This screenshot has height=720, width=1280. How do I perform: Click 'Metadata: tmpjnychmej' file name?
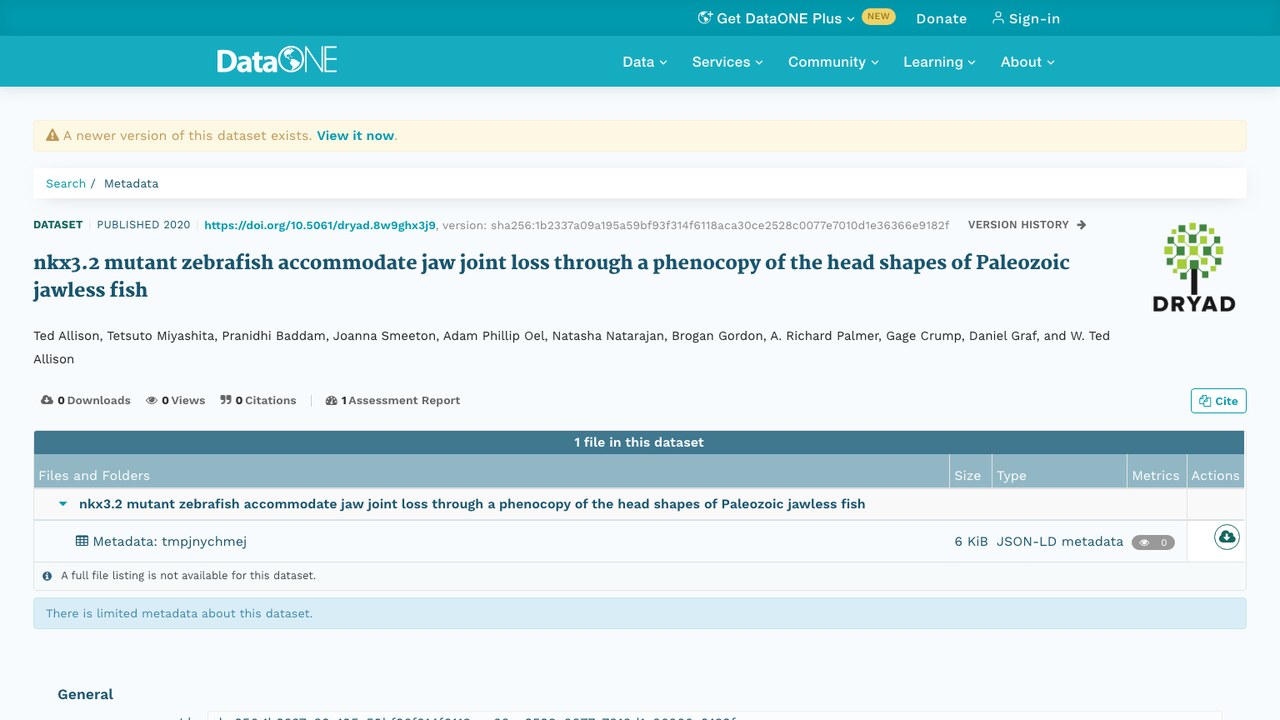[x=170, y=541]
